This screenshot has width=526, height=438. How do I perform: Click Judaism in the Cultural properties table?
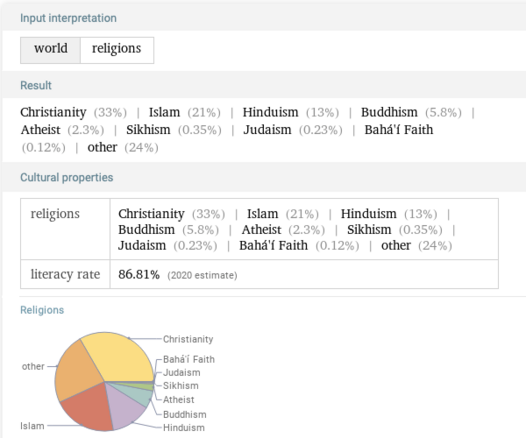tap(142, 245)
